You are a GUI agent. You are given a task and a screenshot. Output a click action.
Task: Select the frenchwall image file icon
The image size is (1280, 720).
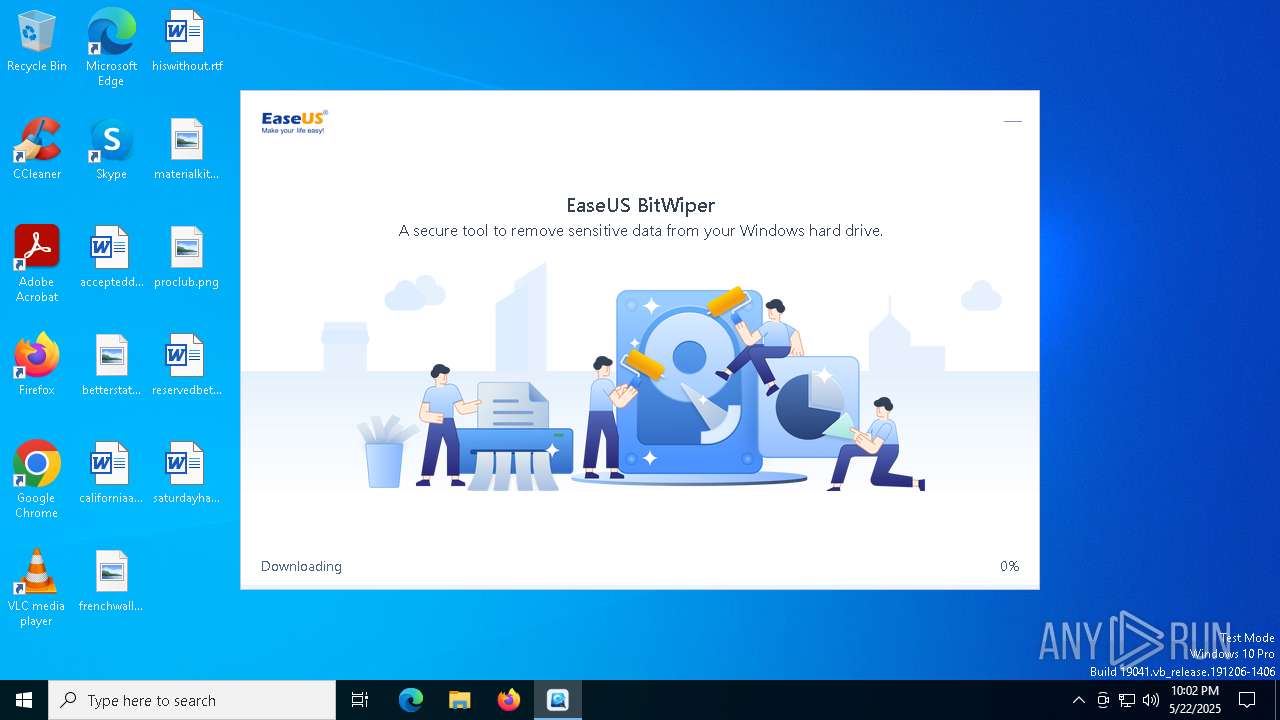click(111, 581)
